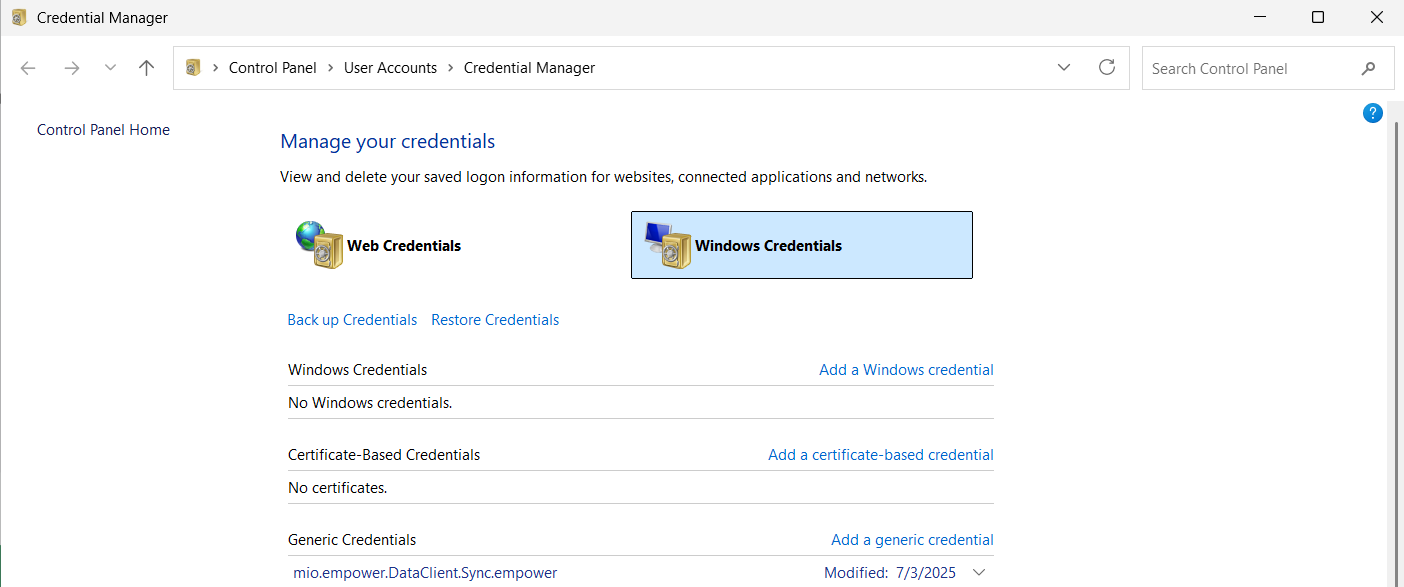Click the Windows Credentials monitor vault icon
1404x587 pixels.
(668, 245)
